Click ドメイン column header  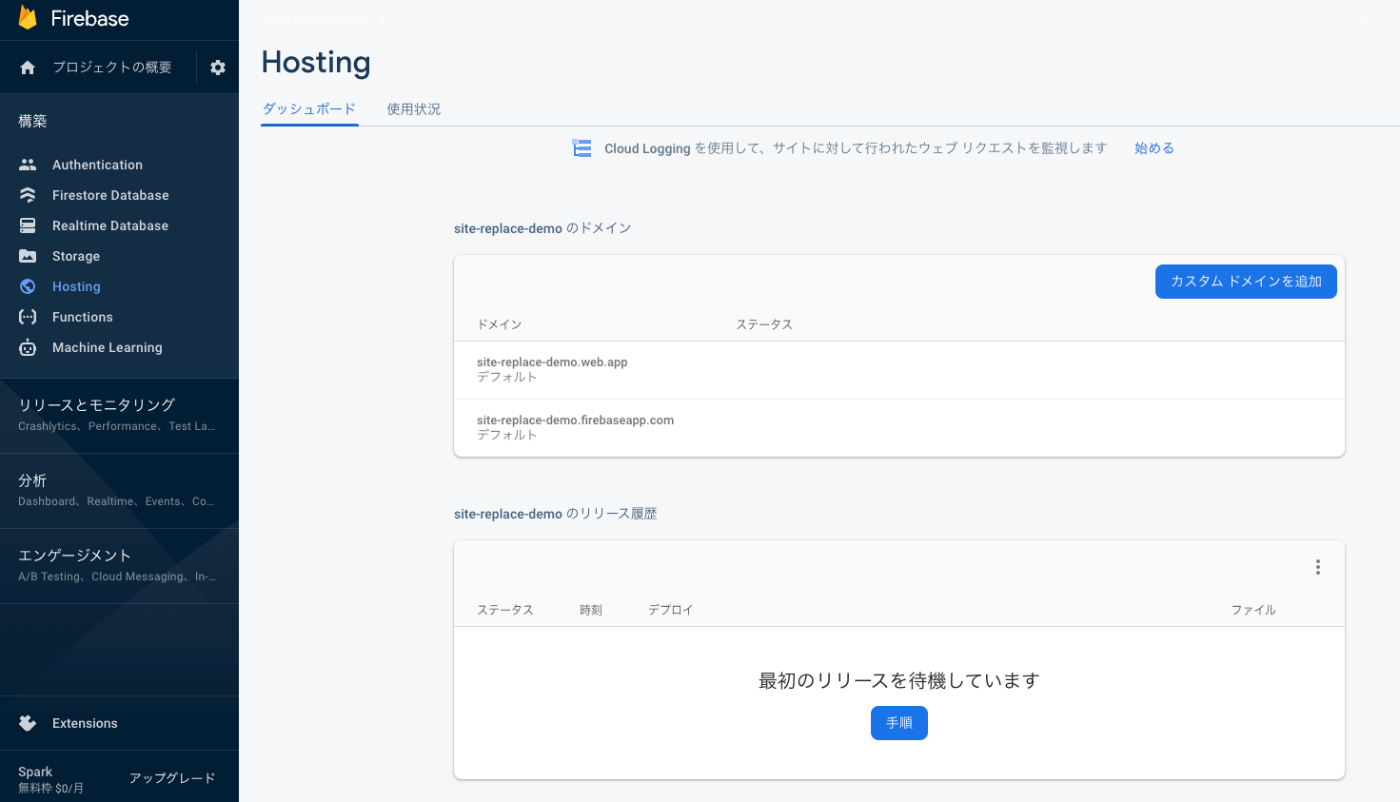[x=499, y=325]
